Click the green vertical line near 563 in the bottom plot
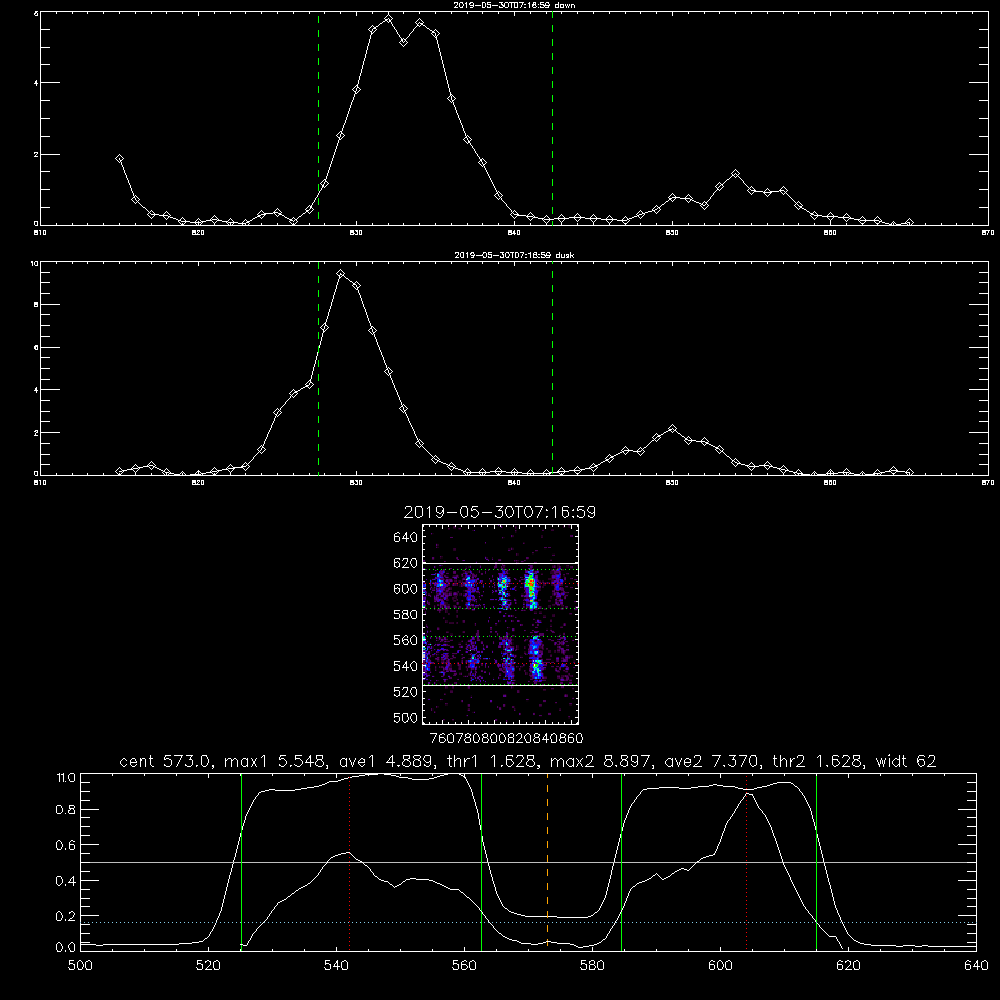Viewport: 1000px width, 1000px height. pos(482,861)
